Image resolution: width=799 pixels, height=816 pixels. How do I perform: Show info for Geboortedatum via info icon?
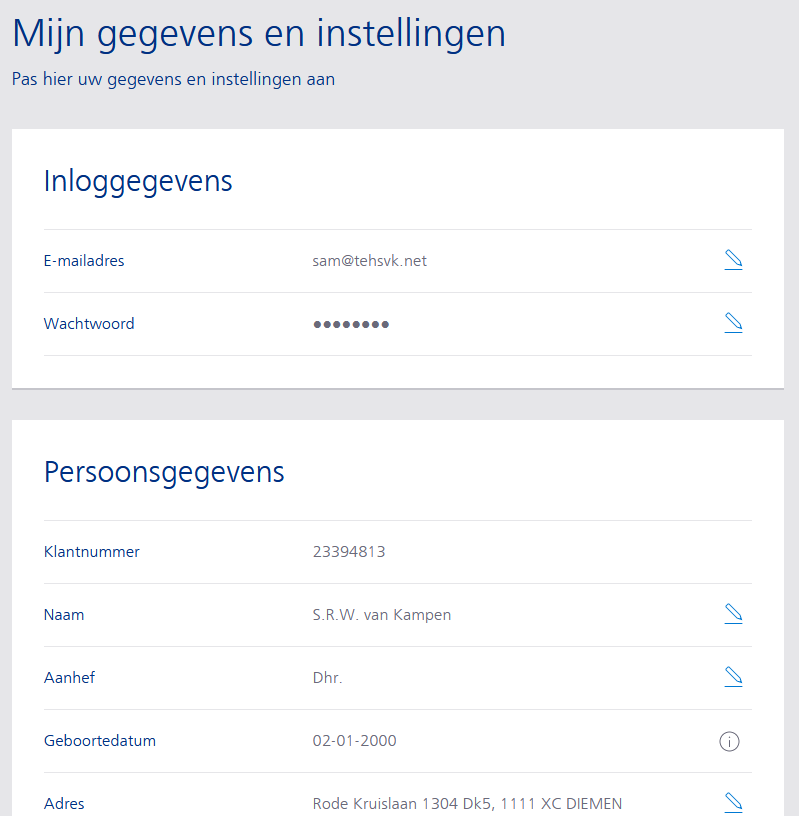[730, 741]
